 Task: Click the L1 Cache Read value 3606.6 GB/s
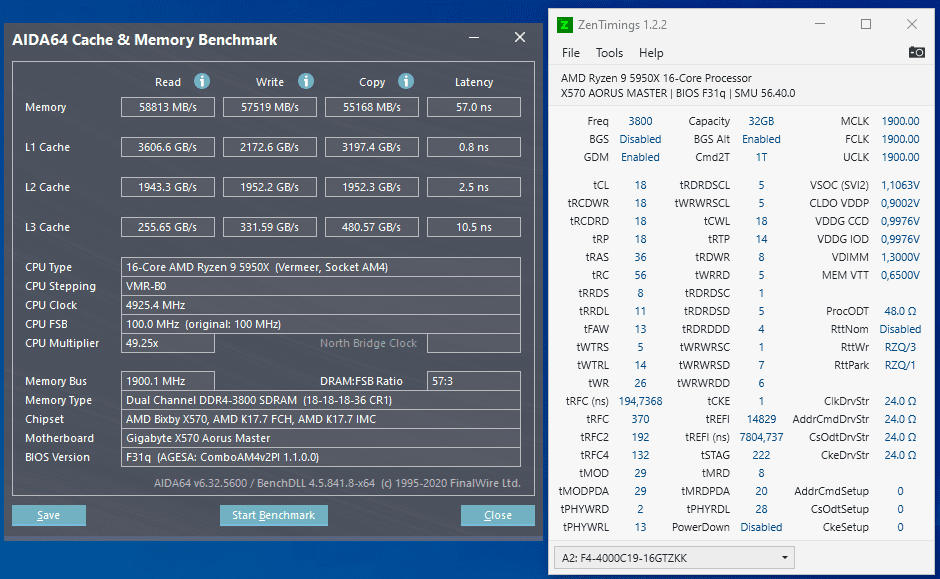168,147
